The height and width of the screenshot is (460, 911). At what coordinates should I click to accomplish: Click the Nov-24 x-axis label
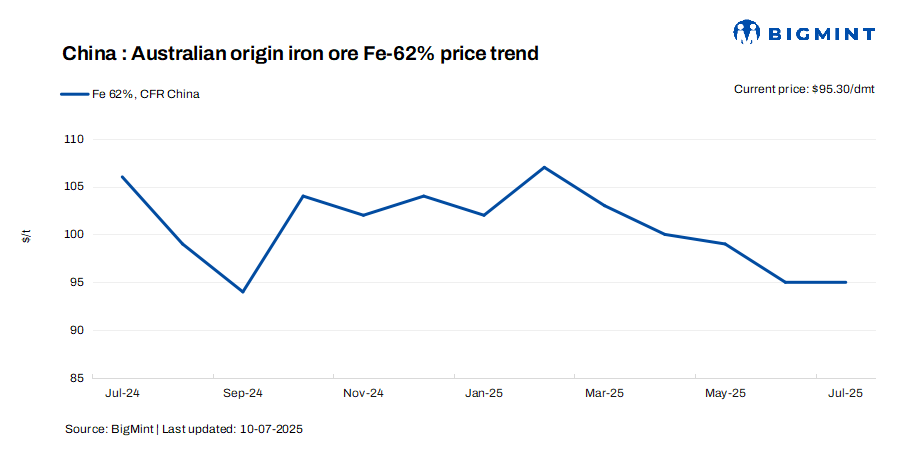tap(363, 394)
